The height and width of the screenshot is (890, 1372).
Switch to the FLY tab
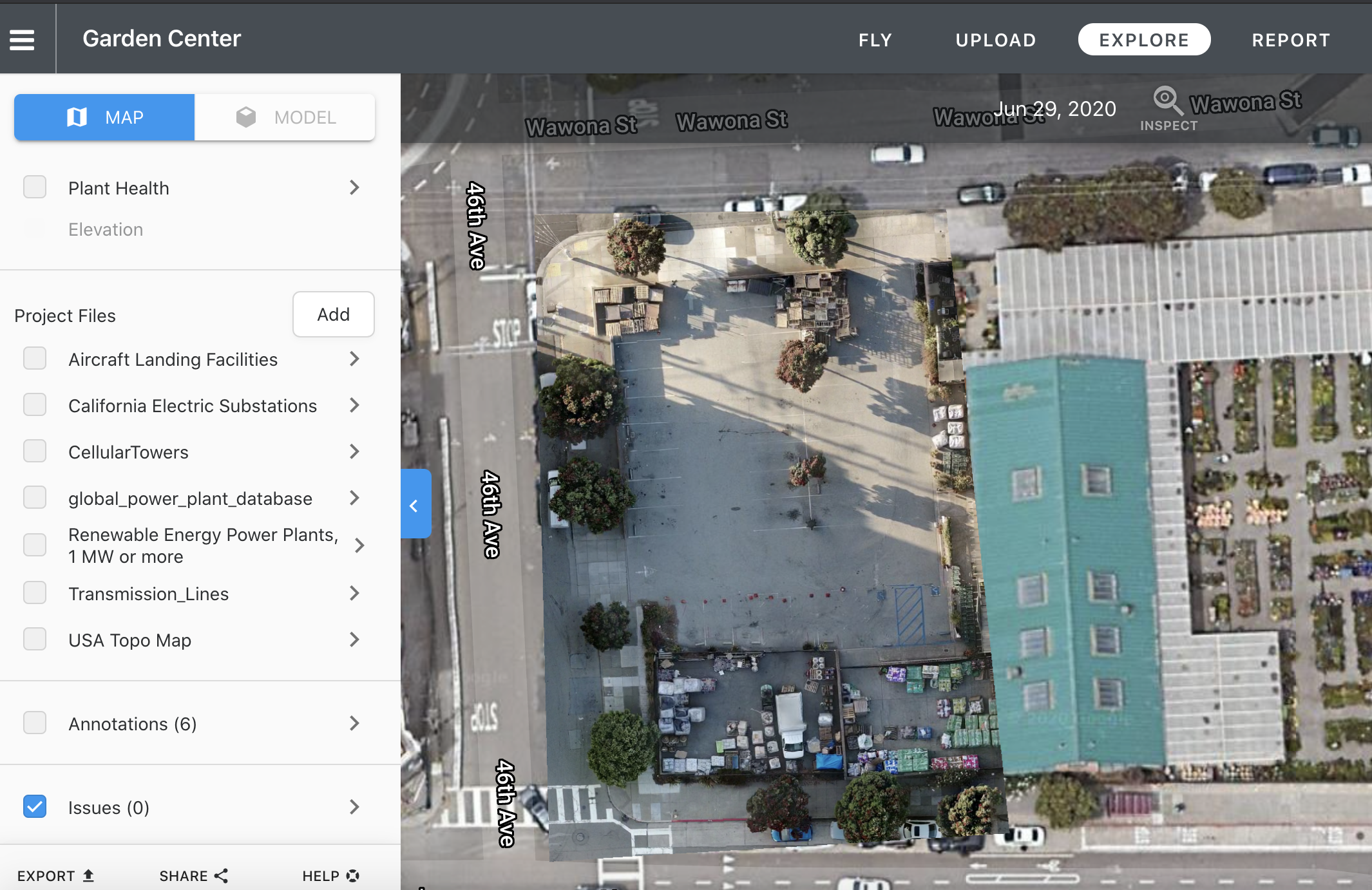pos(875,40)
